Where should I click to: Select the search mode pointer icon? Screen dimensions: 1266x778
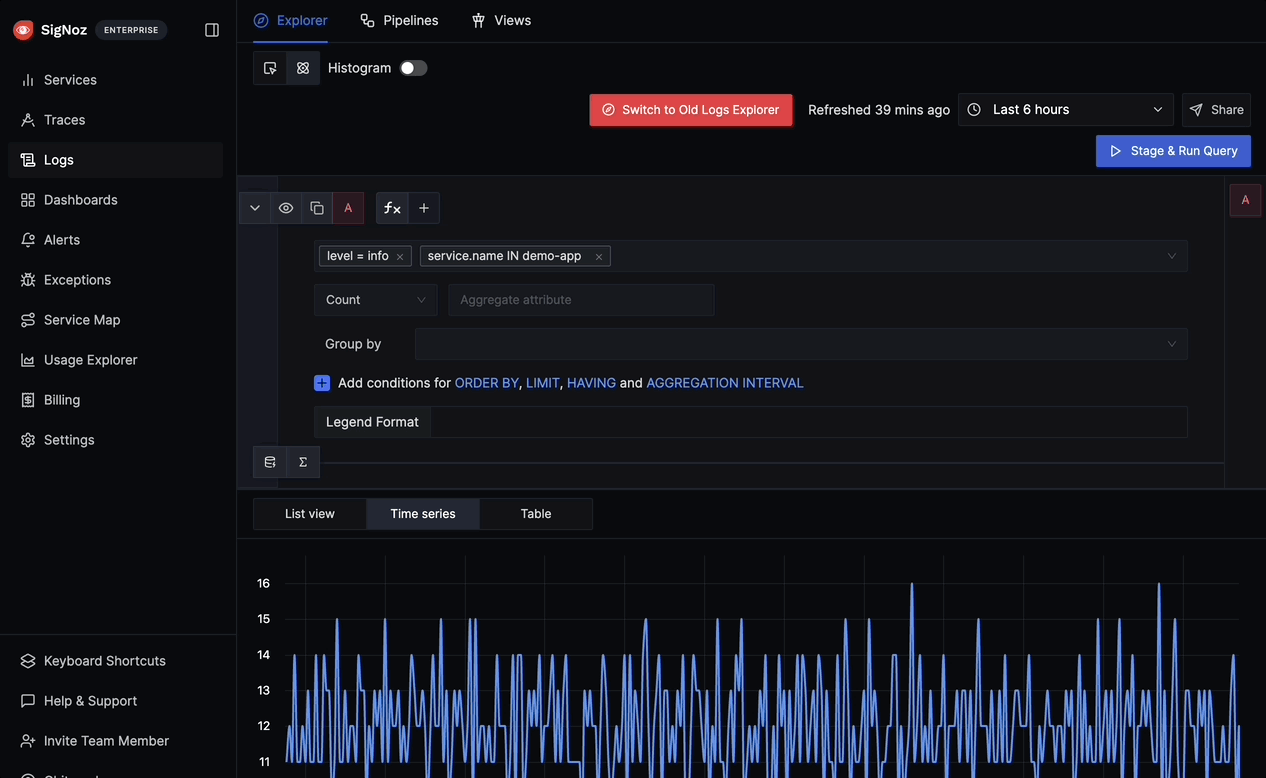coord(270,68)
